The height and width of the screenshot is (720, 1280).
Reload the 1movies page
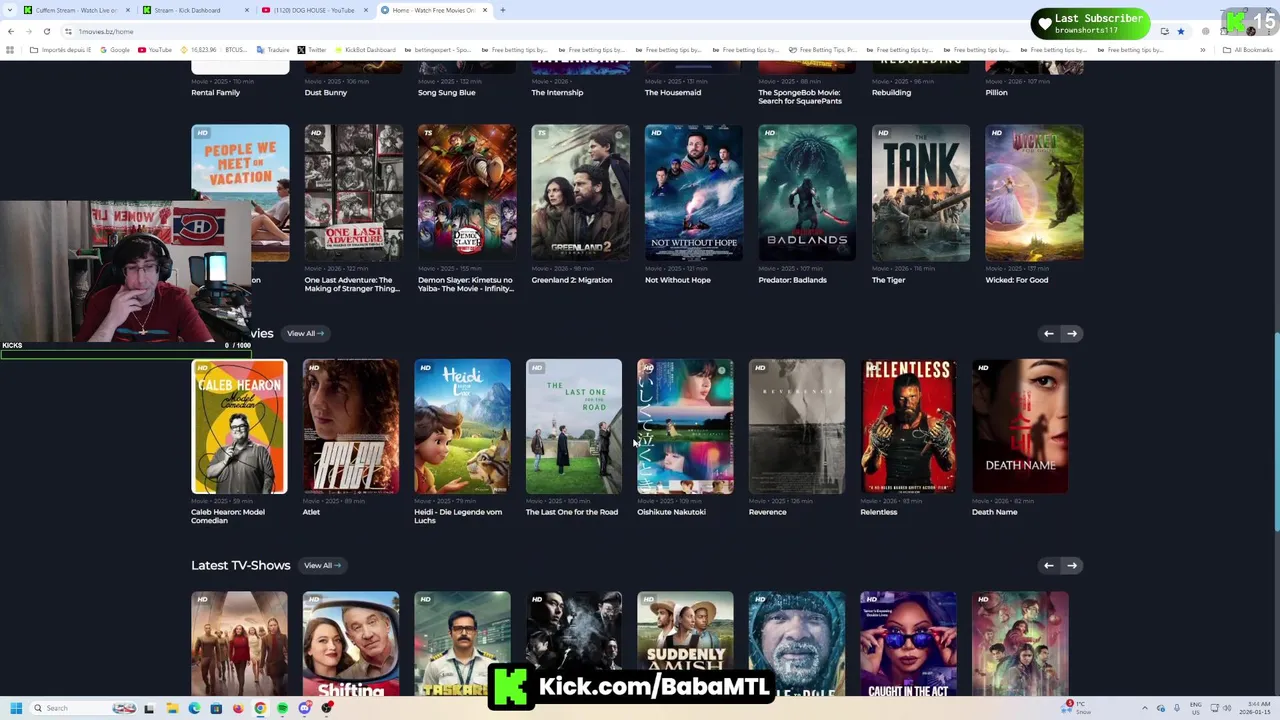[46, 31]
